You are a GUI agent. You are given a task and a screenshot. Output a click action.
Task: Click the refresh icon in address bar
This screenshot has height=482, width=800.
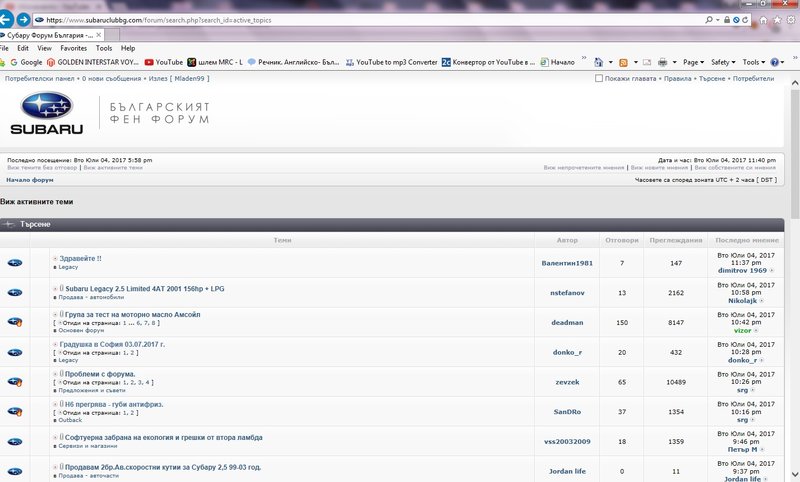(x=745, y=20)
